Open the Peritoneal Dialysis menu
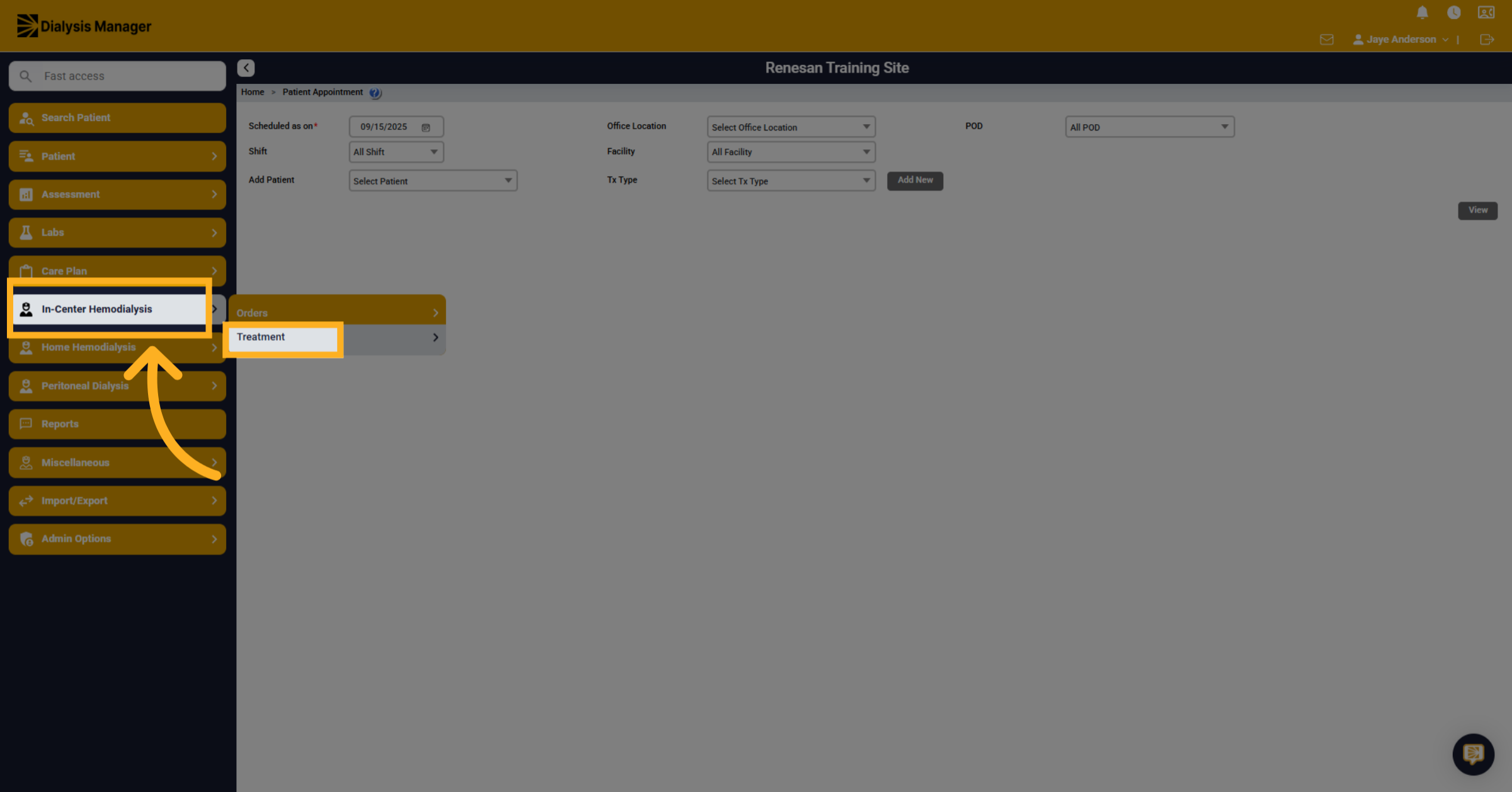 tap(117, 386)
